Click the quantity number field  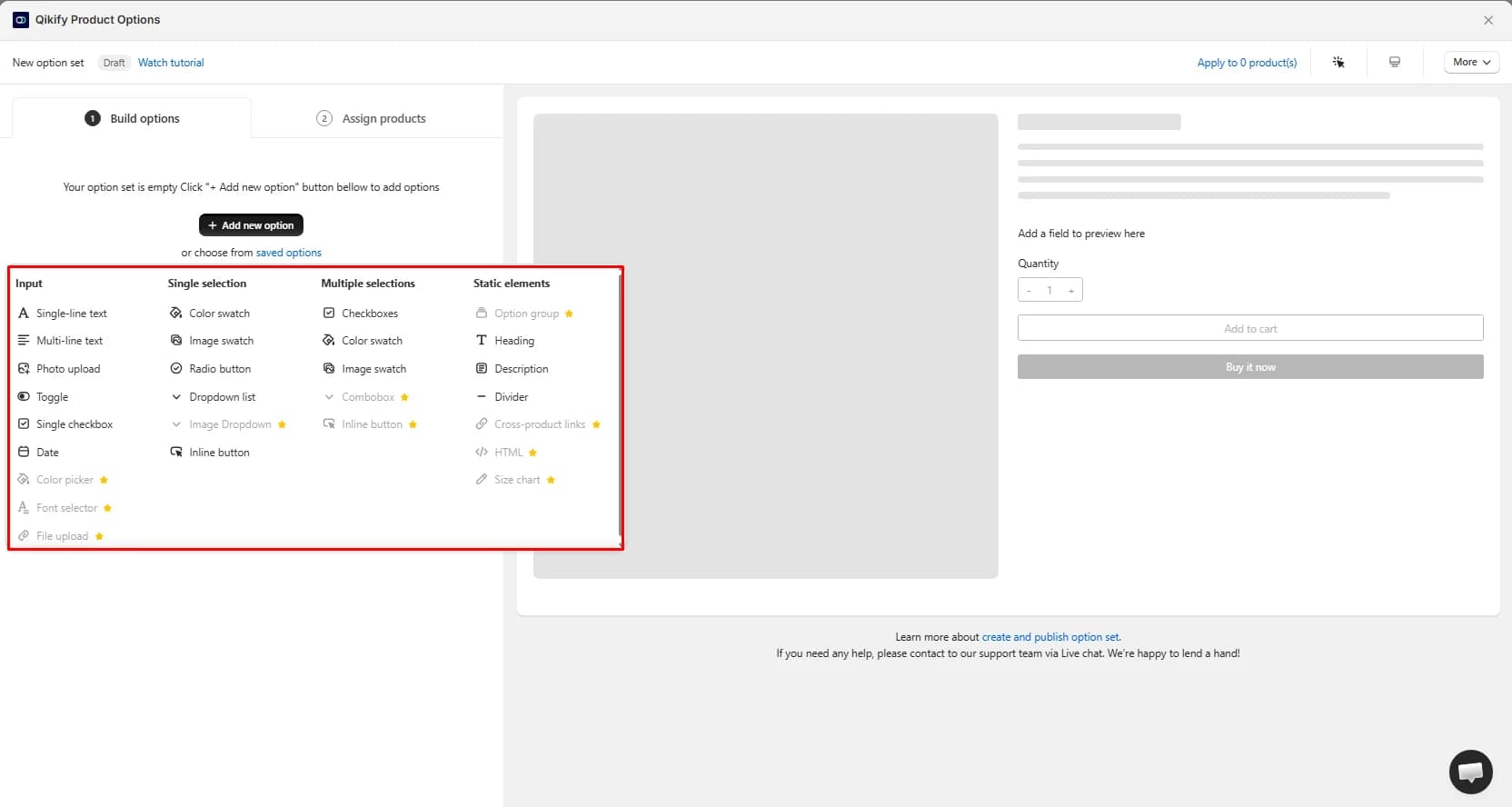point(1049,291)
